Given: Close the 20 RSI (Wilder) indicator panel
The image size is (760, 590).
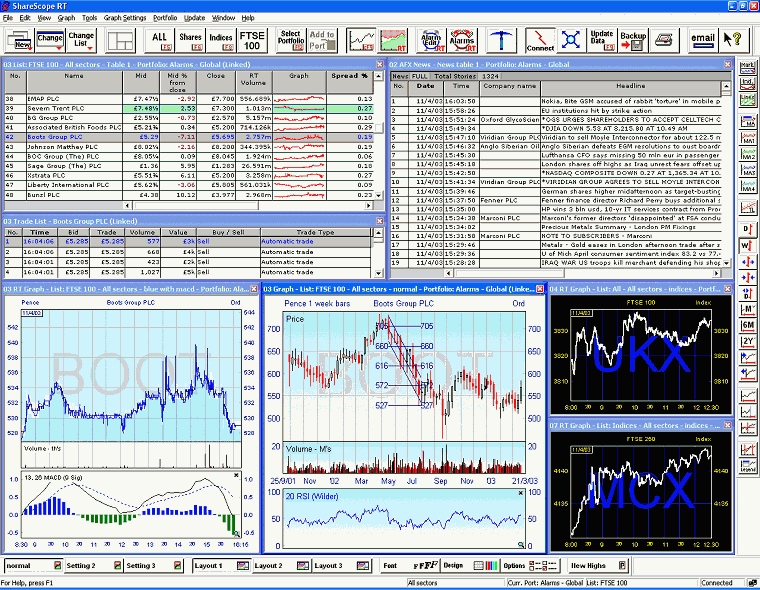Looking at the screenshot, I should click(x=521, y=493).
